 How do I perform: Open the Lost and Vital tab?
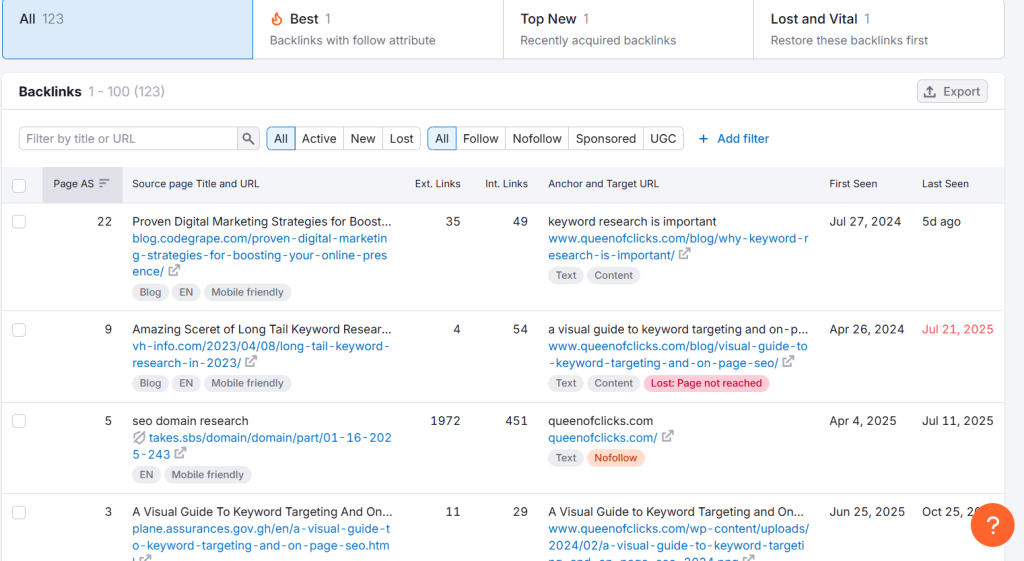[878, 29]
